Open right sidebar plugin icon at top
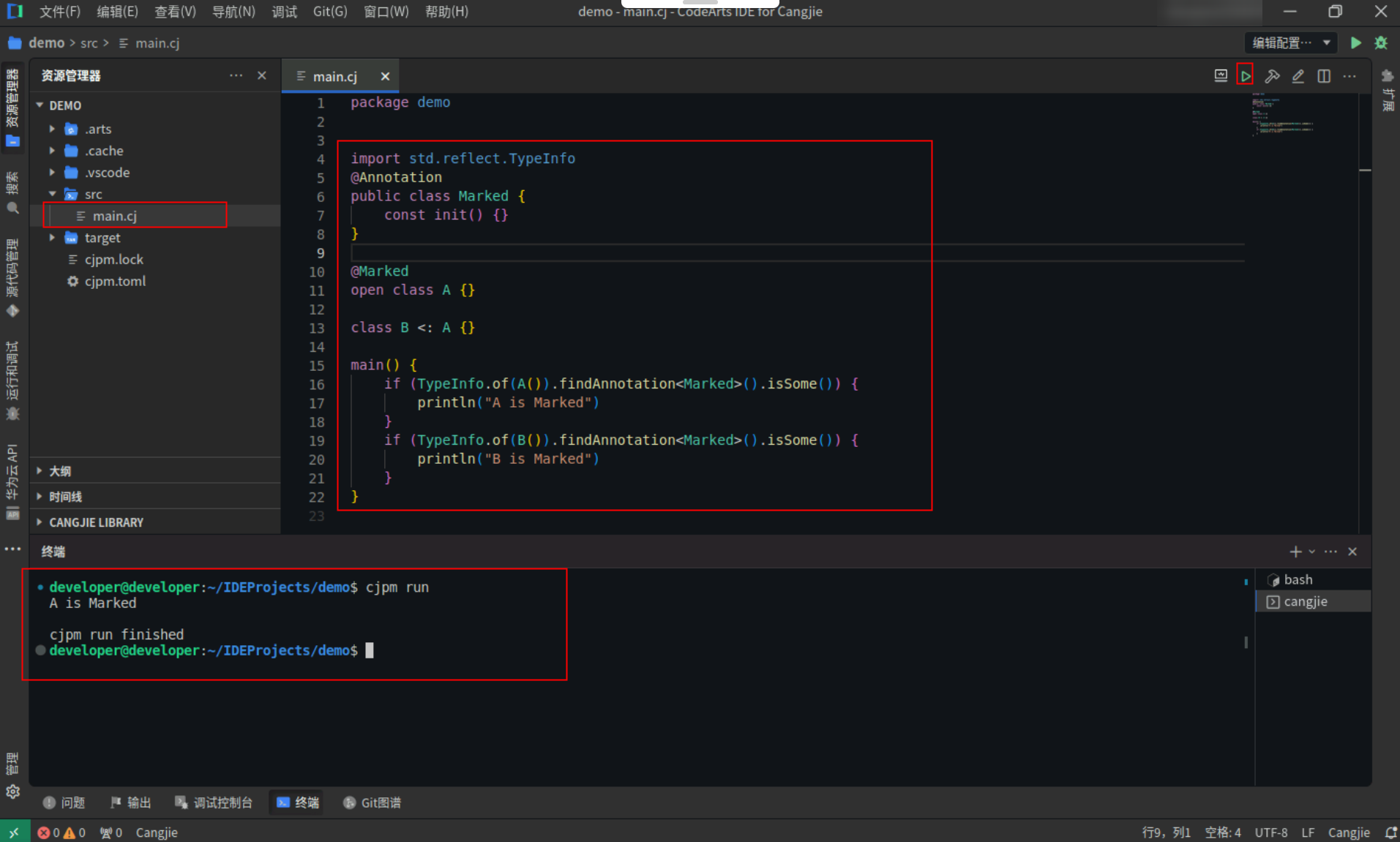1400x842 pixels. (1387, 75)
